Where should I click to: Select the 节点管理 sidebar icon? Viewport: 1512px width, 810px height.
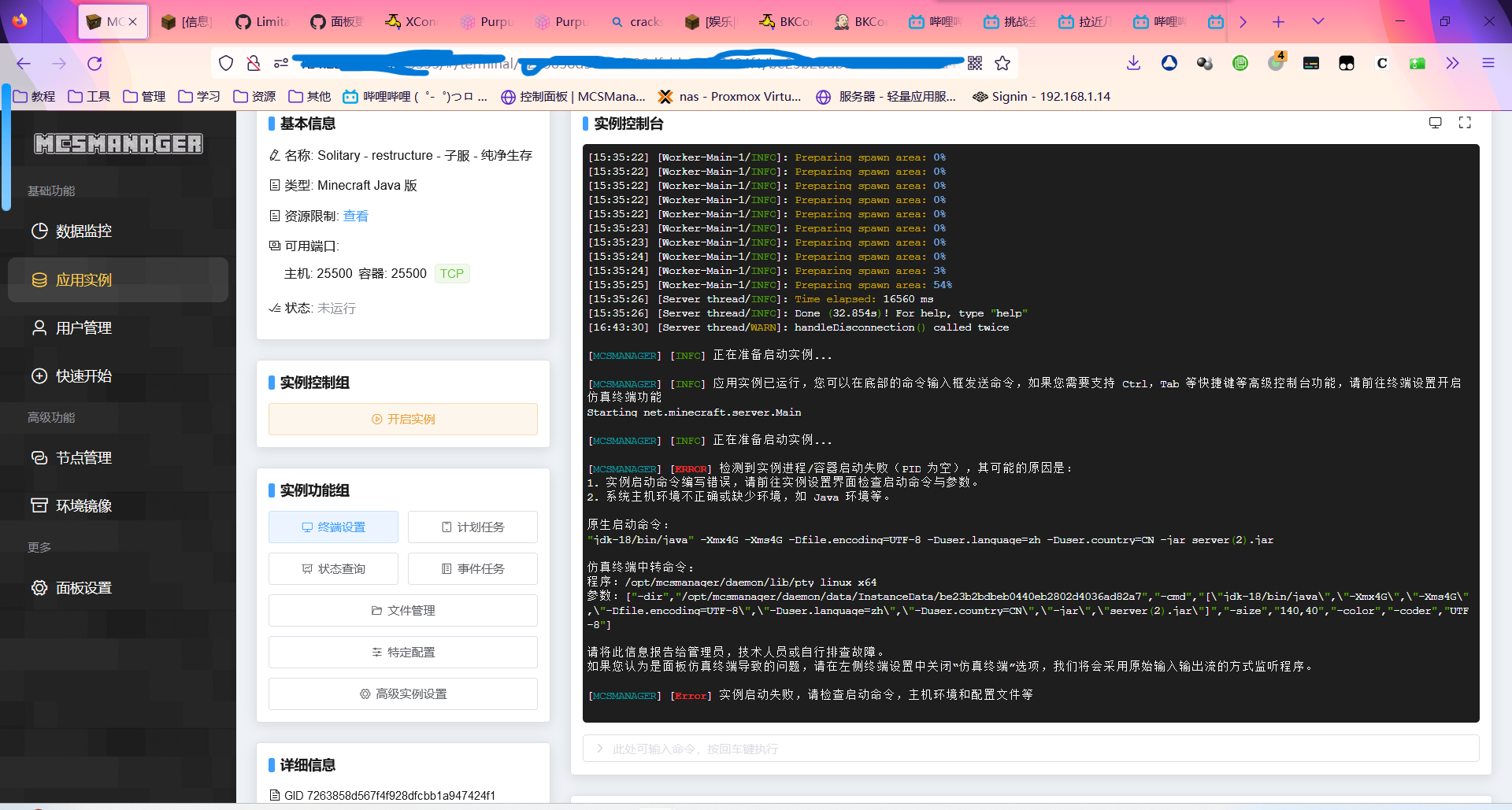click(39, 457)
